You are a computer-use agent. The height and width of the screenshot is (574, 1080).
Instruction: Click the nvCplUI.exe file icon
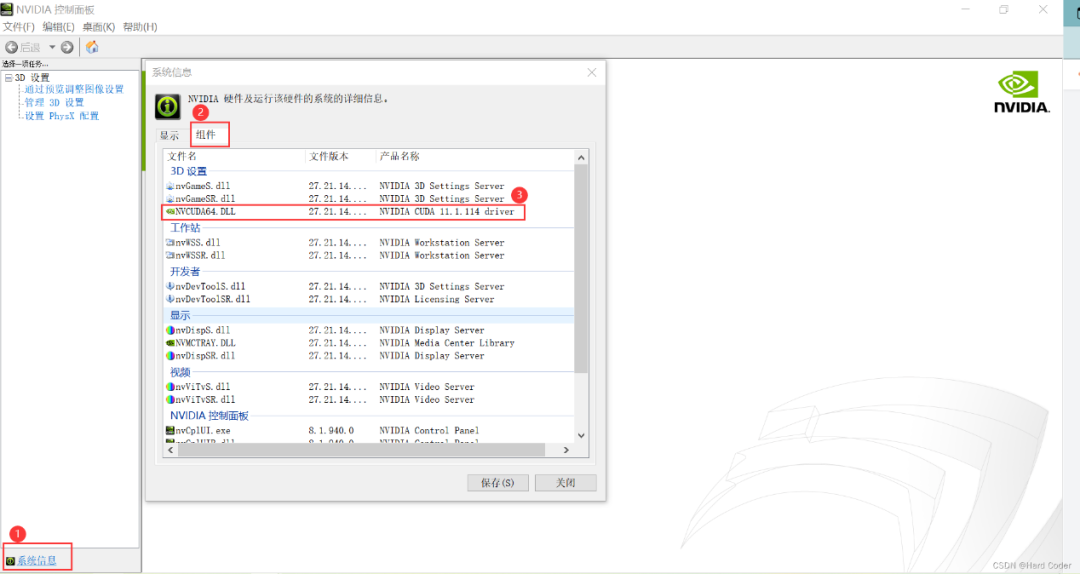click(x=170, y=431)
